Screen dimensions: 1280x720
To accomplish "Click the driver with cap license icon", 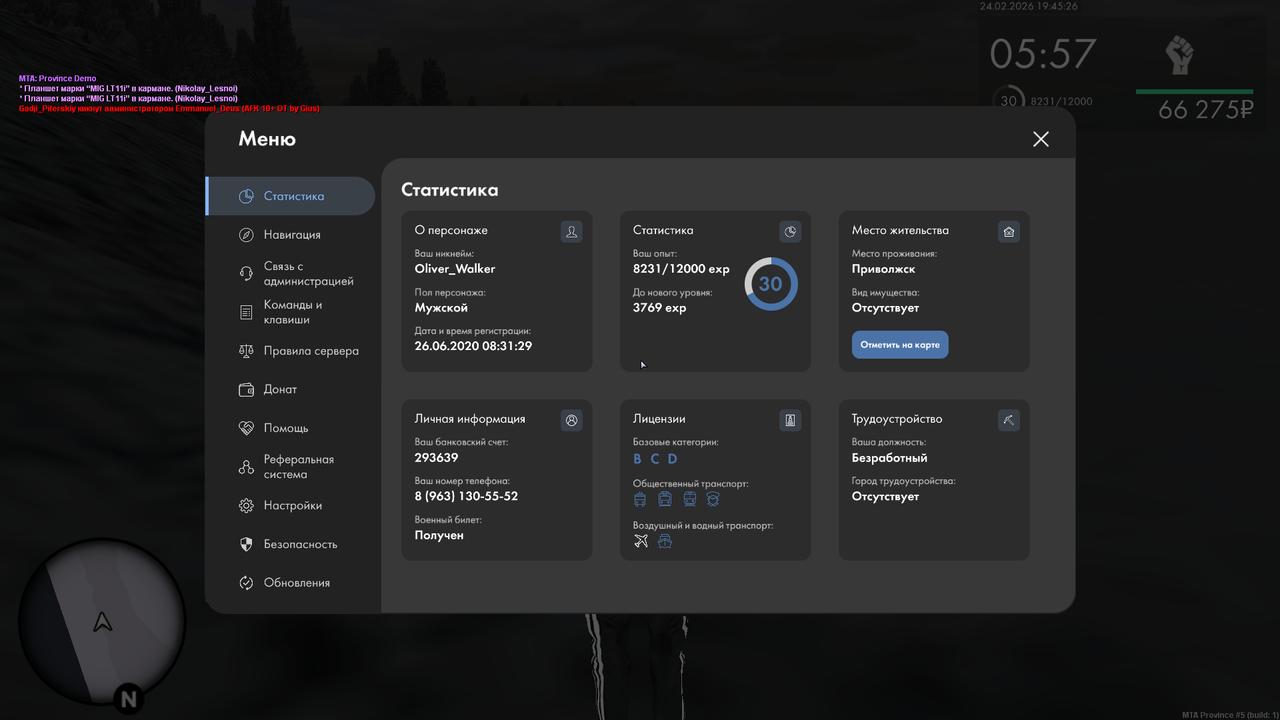I will tap(715, 499).
